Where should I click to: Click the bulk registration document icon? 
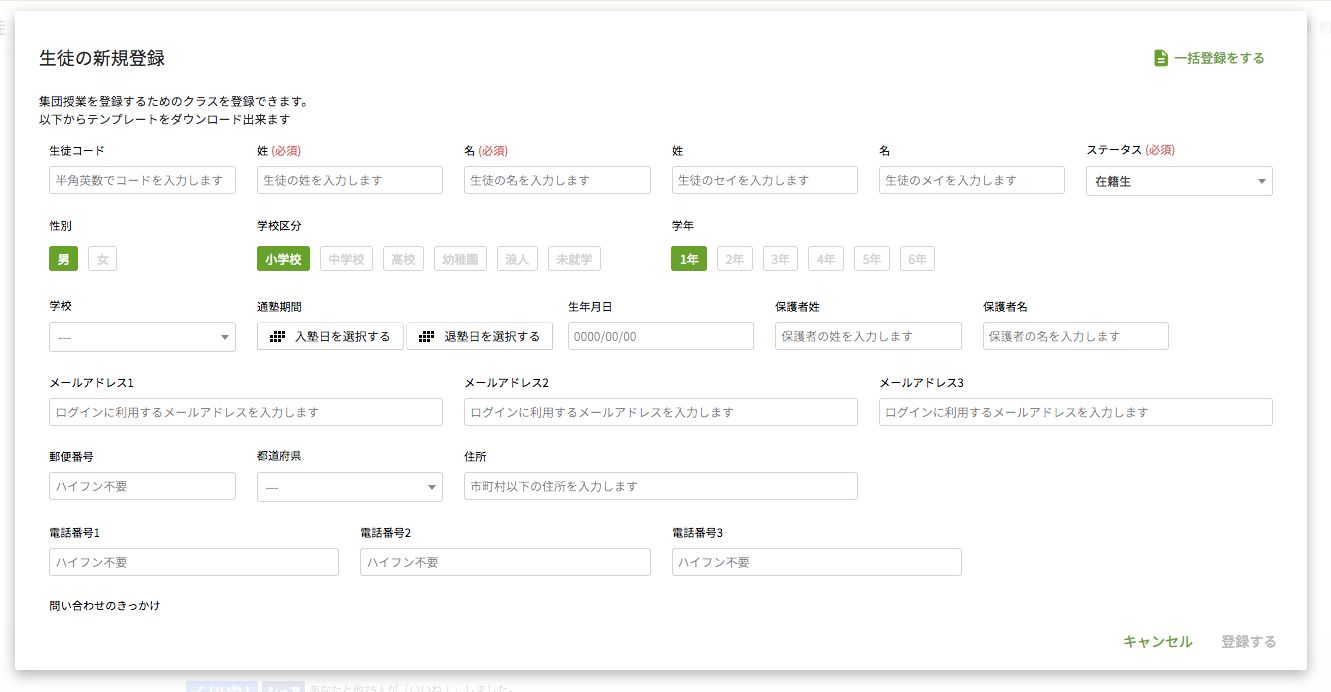(x=1160, y=58)
